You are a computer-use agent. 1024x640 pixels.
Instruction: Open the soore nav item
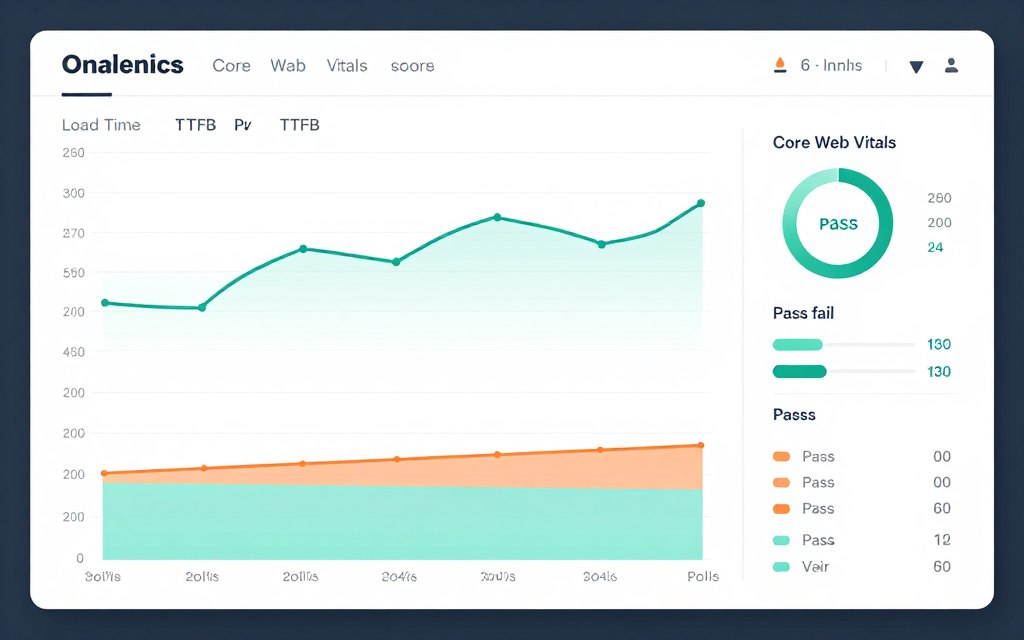(412, 67)
